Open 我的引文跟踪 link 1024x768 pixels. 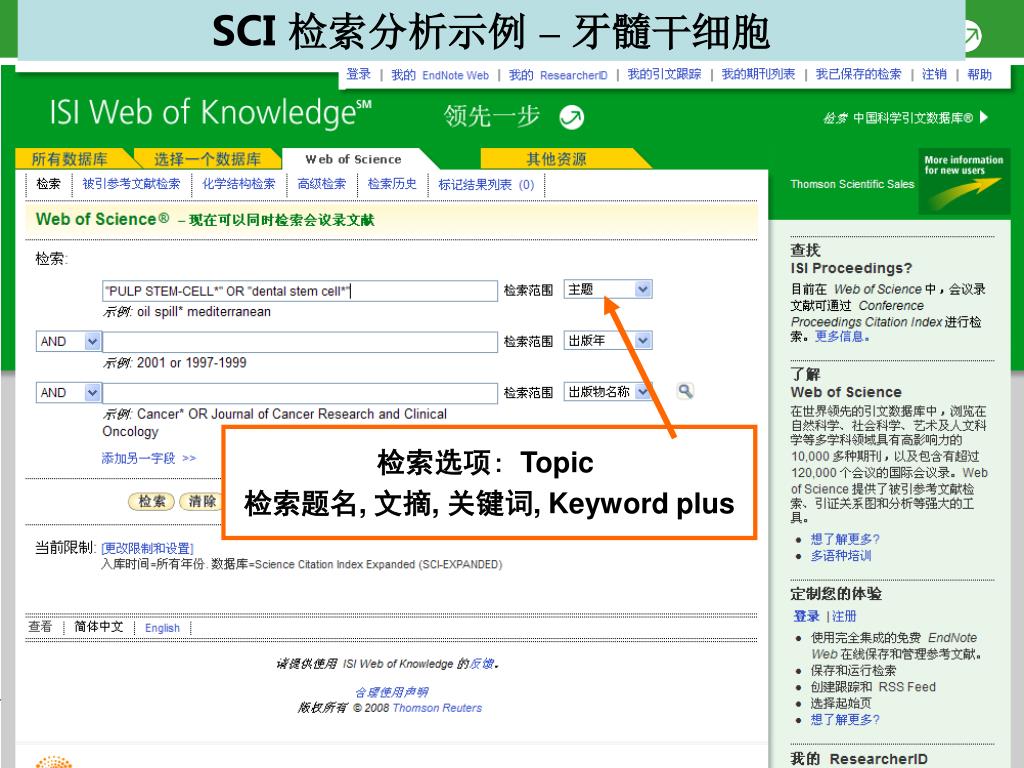pyautogui.click(x=664, y=74)
